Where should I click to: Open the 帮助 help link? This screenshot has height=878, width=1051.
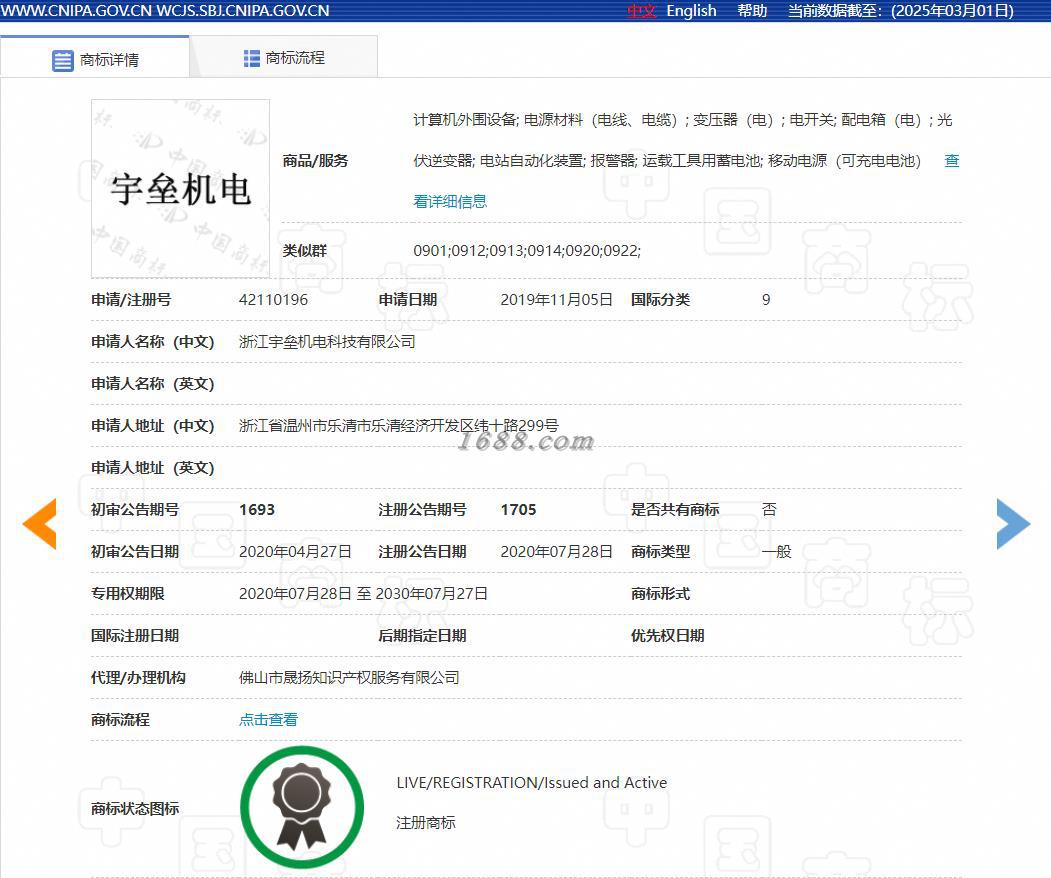(752, 11)
